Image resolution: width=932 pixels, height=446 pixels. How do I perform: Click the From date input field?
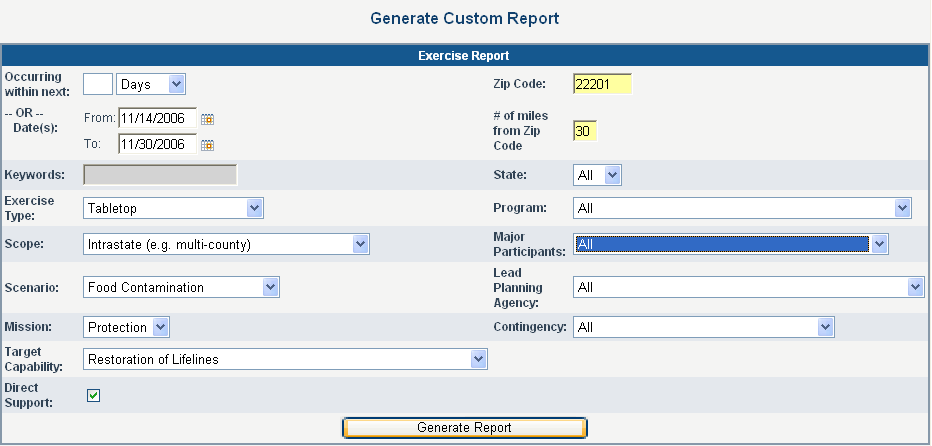tap(157, 119)
